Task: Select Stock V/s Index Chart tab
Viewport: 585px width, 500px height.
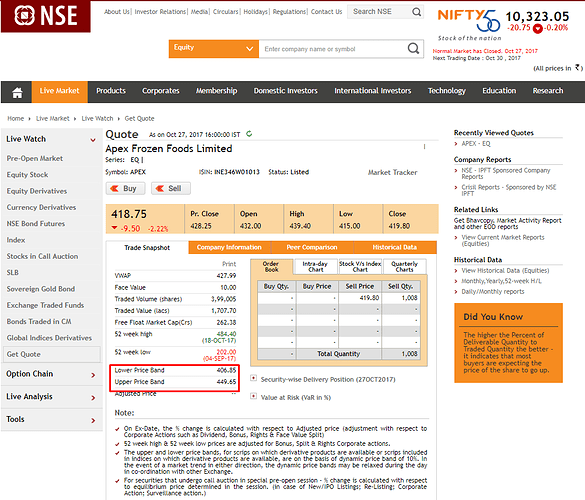Action: [x=360, y=266]
